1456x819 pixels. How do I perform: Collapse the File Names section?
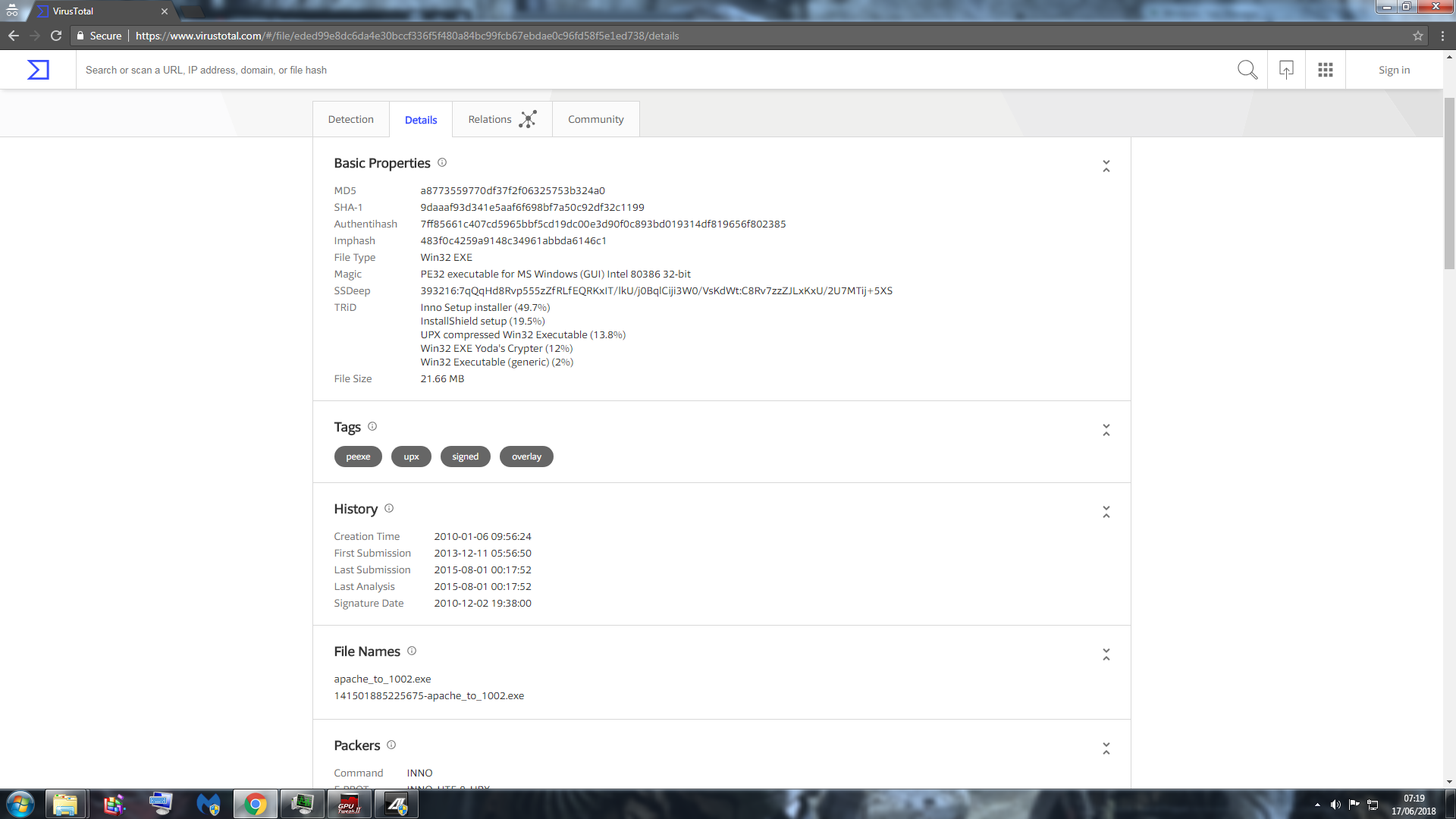coord(1106,654)
